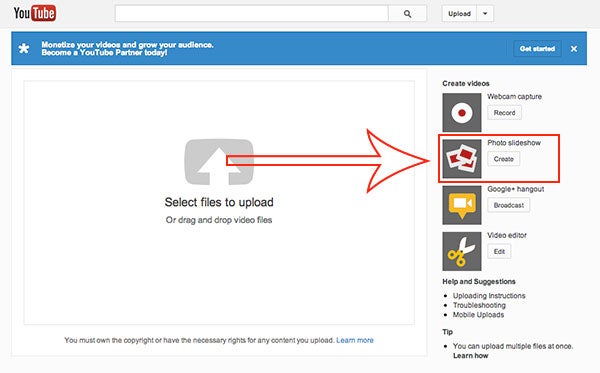Click the gray upload arrow icon

pyautogui.click(x=219, y=162)
